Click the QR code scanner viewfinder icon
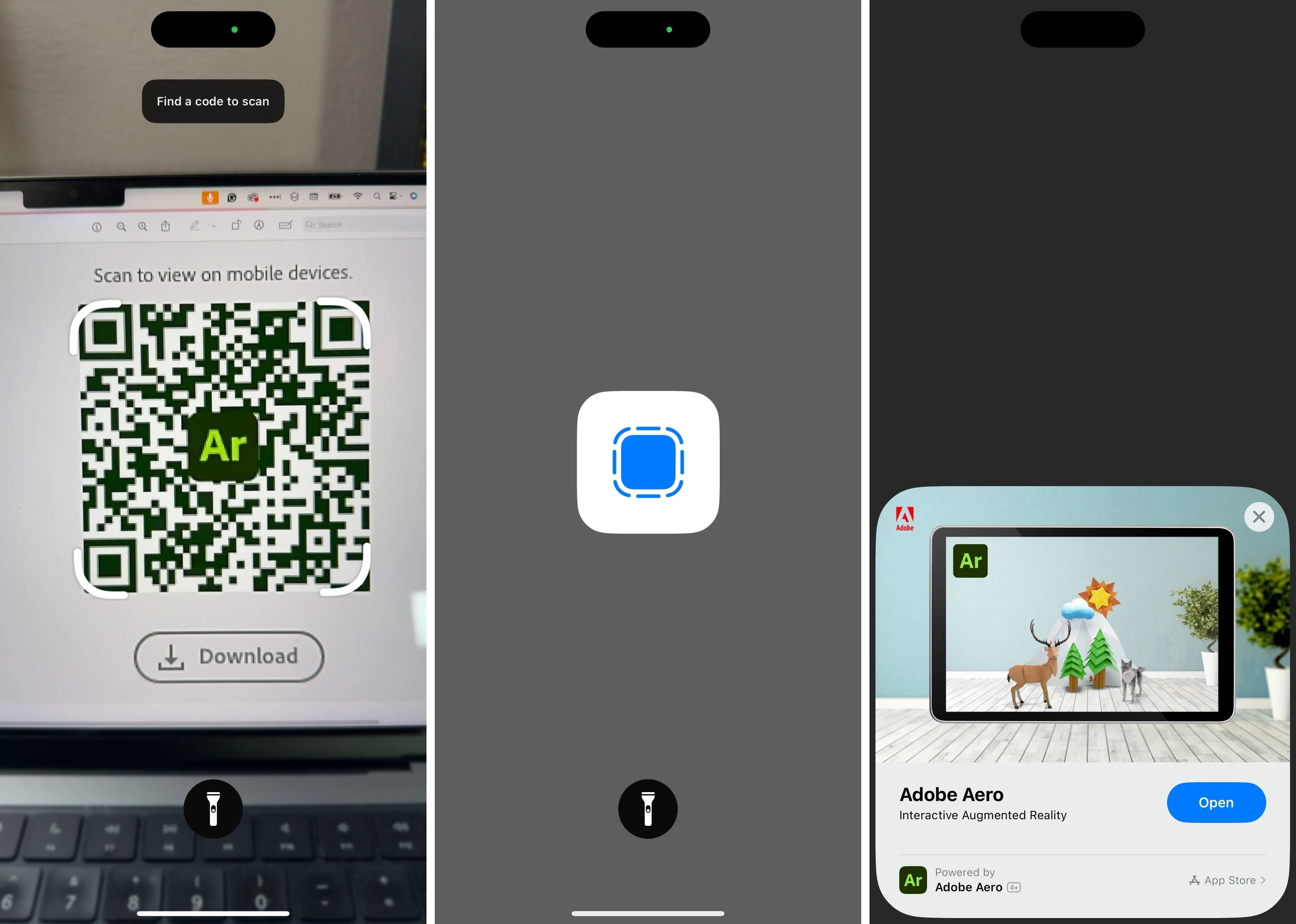Screen dimensions: 1296x924 [648, 462]
